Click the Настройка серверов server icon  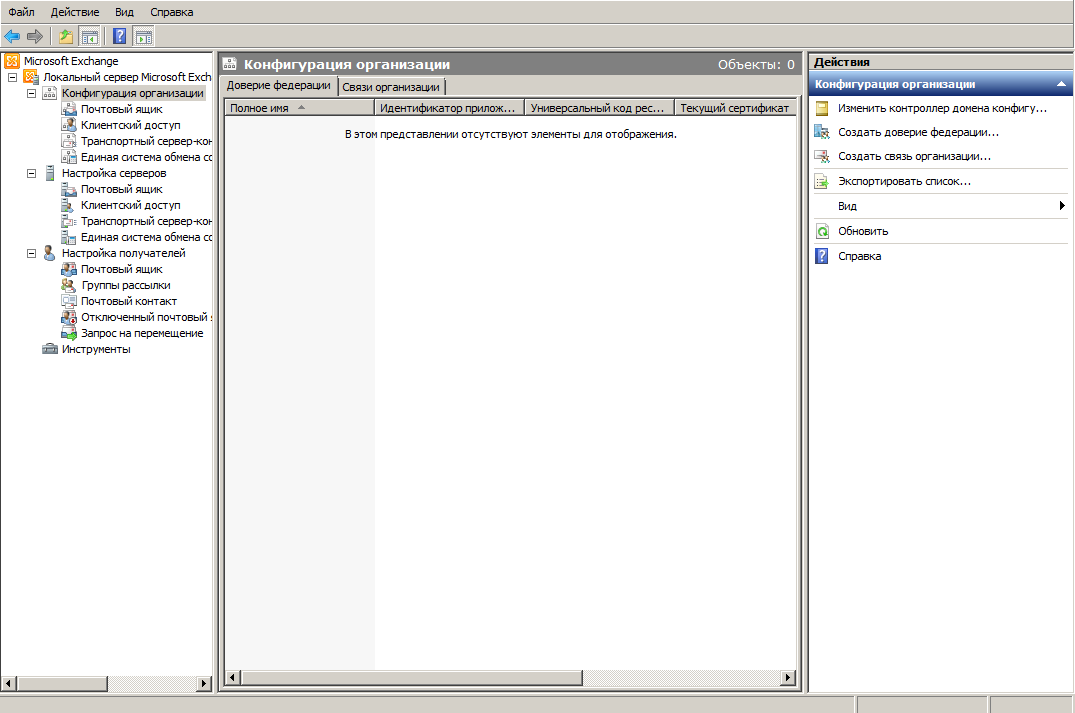pyautogui.click(x=50, y=173)
